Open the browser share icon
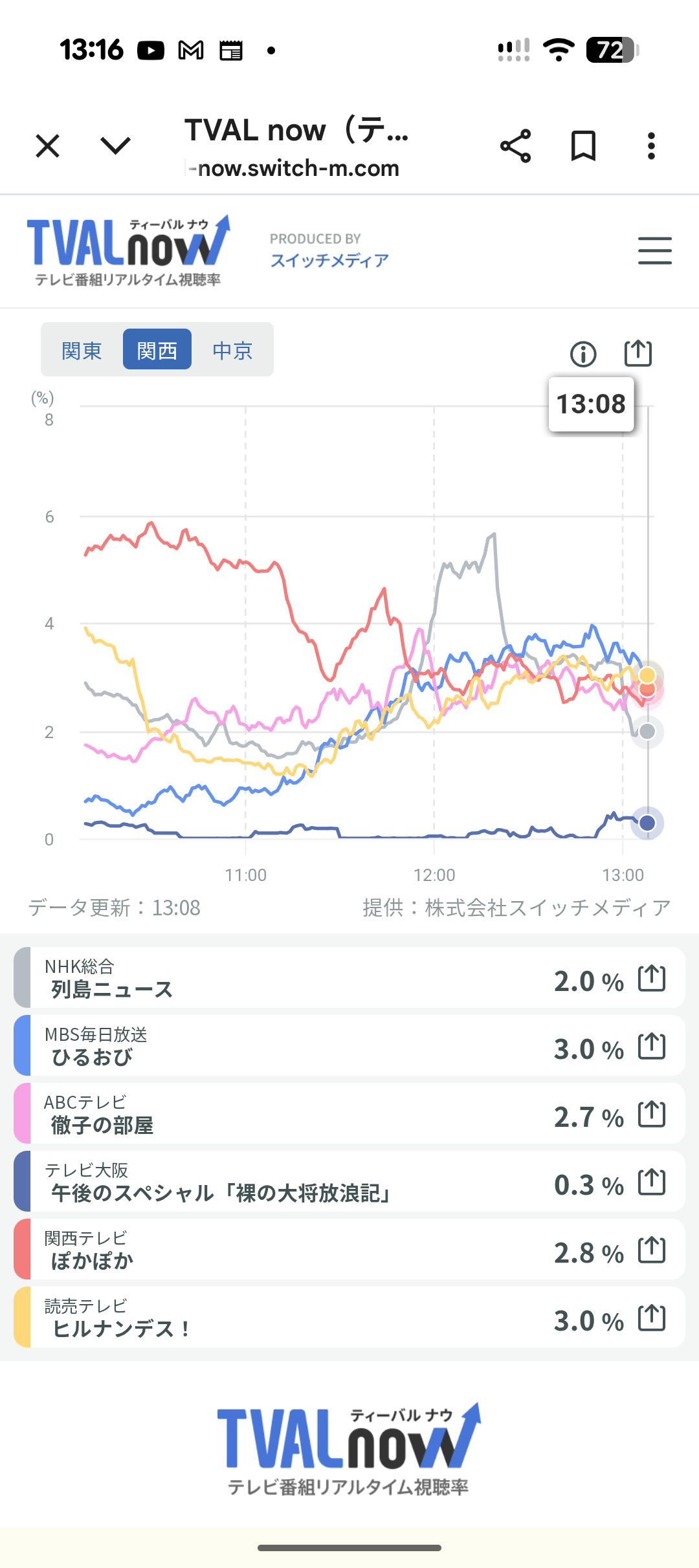The width and height of the screenshot is (699, 1568). coord(515,146)
